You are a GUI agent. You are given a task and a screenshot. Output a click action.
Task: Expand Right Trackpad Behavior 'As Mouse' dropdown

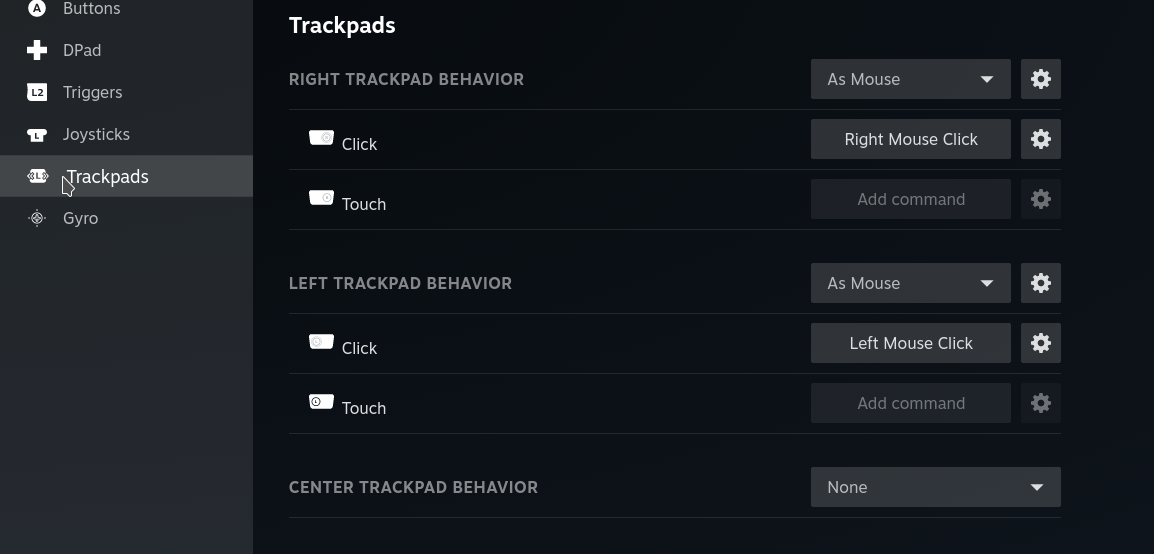pos(910,79)
